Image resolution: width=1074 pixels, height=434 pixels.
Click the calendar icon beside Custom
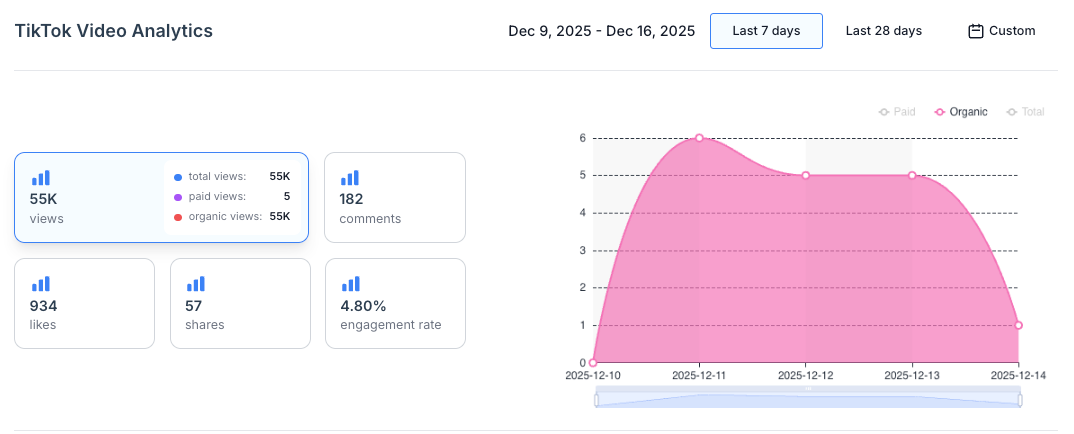[976, 31]
